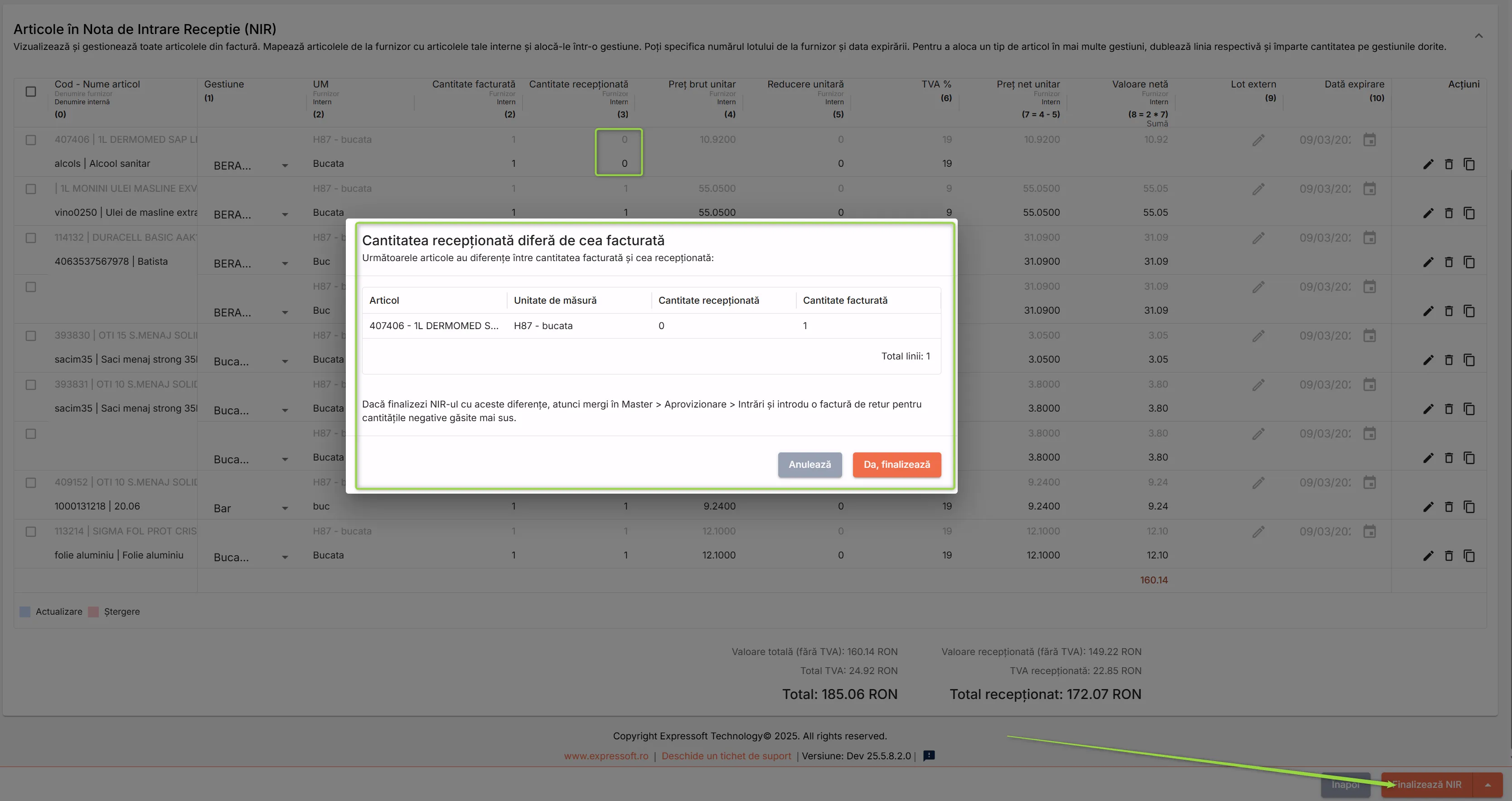This screenshot has width=1512, height=801.
Task: Open expiry calendar for 1L MONINI row
Action: tap(1369, 189)
